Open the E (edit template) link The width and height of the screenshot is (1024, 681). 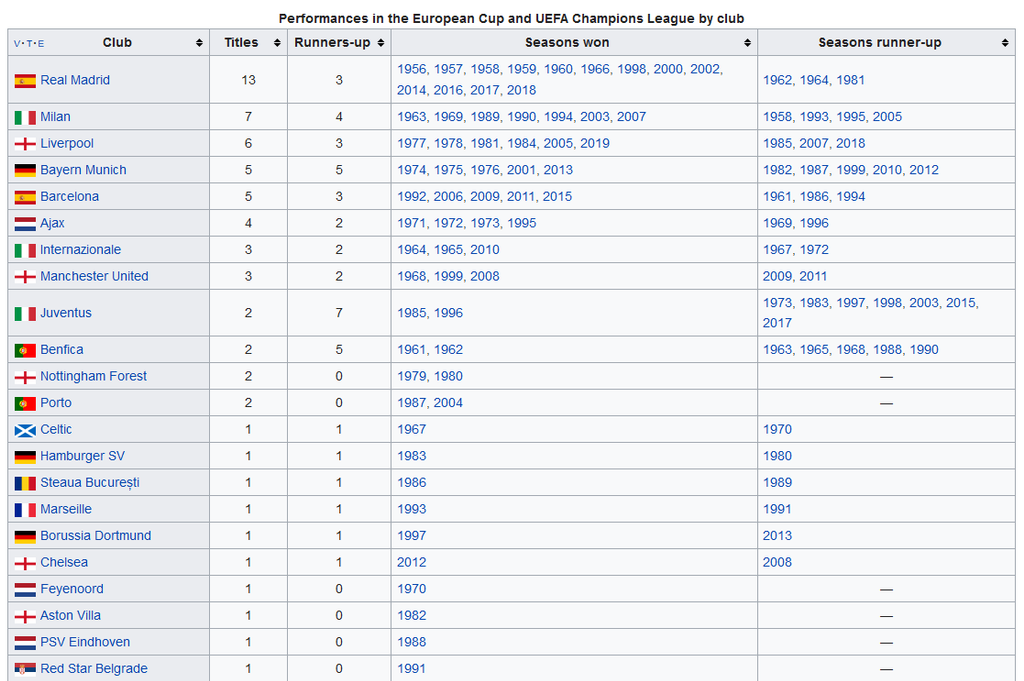(x=40, y=44)
